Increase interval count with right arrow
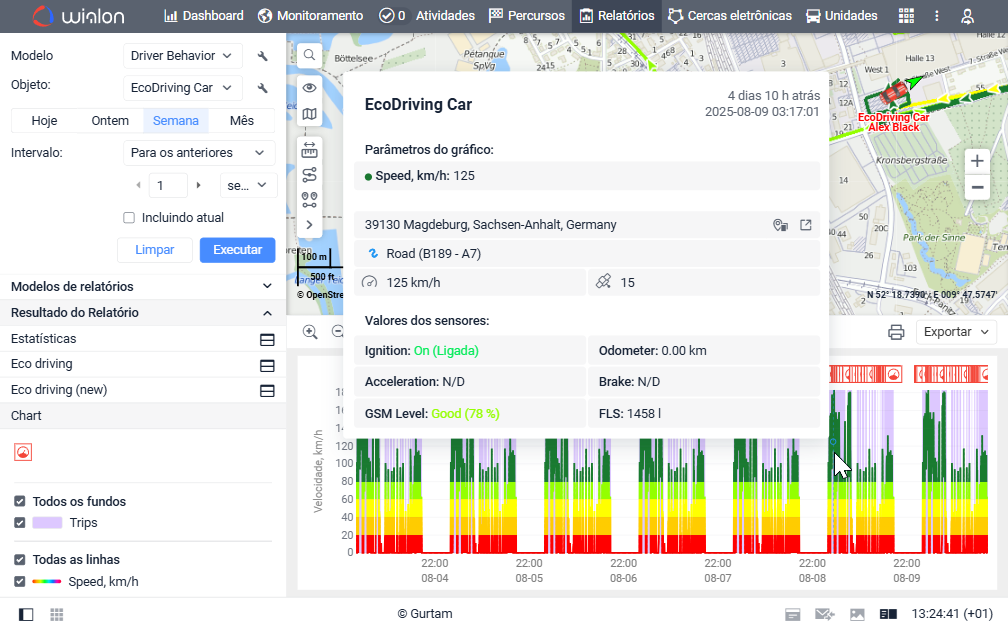Screen dimensions: 1008x630 tap(199, 186)
